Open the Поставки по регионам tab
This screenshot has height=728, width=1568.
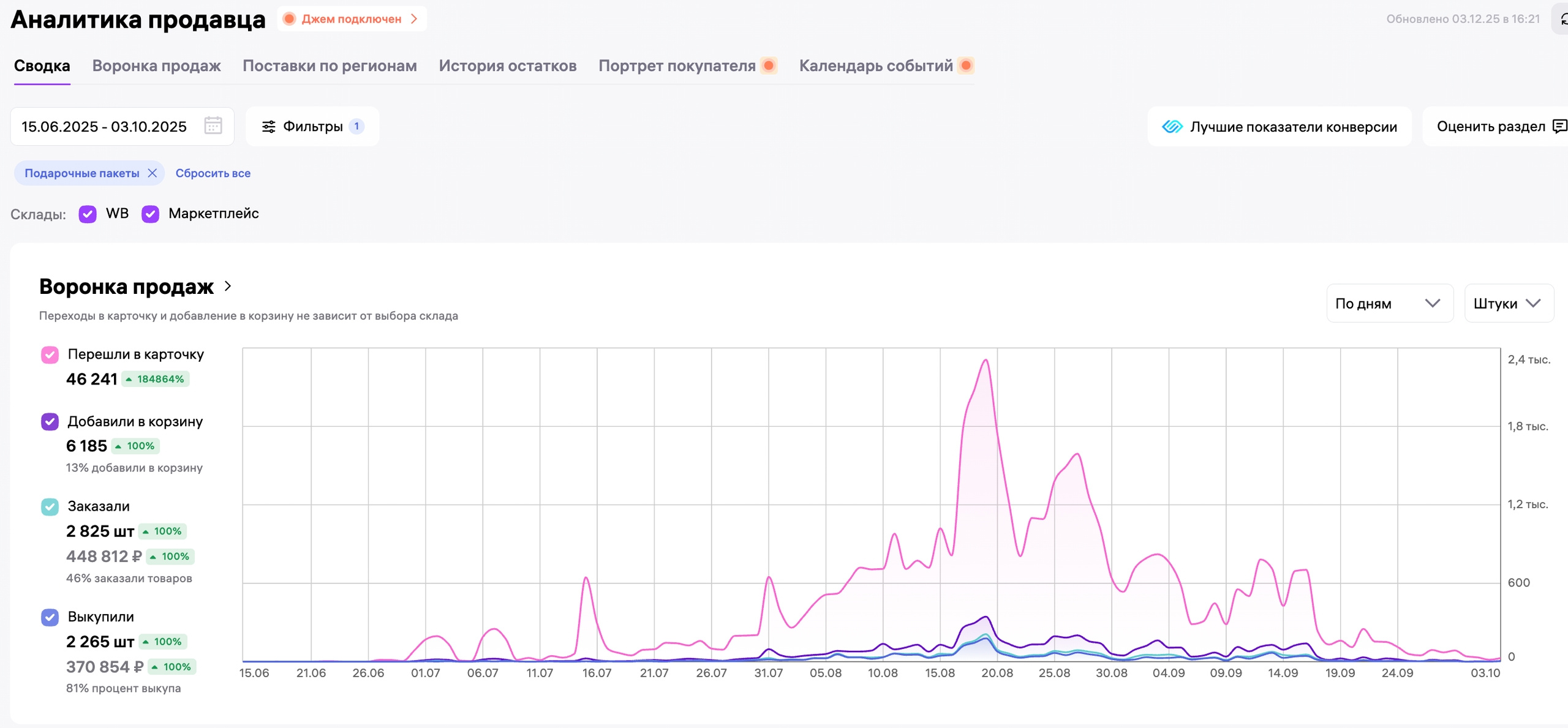click(x=330, y=66)
